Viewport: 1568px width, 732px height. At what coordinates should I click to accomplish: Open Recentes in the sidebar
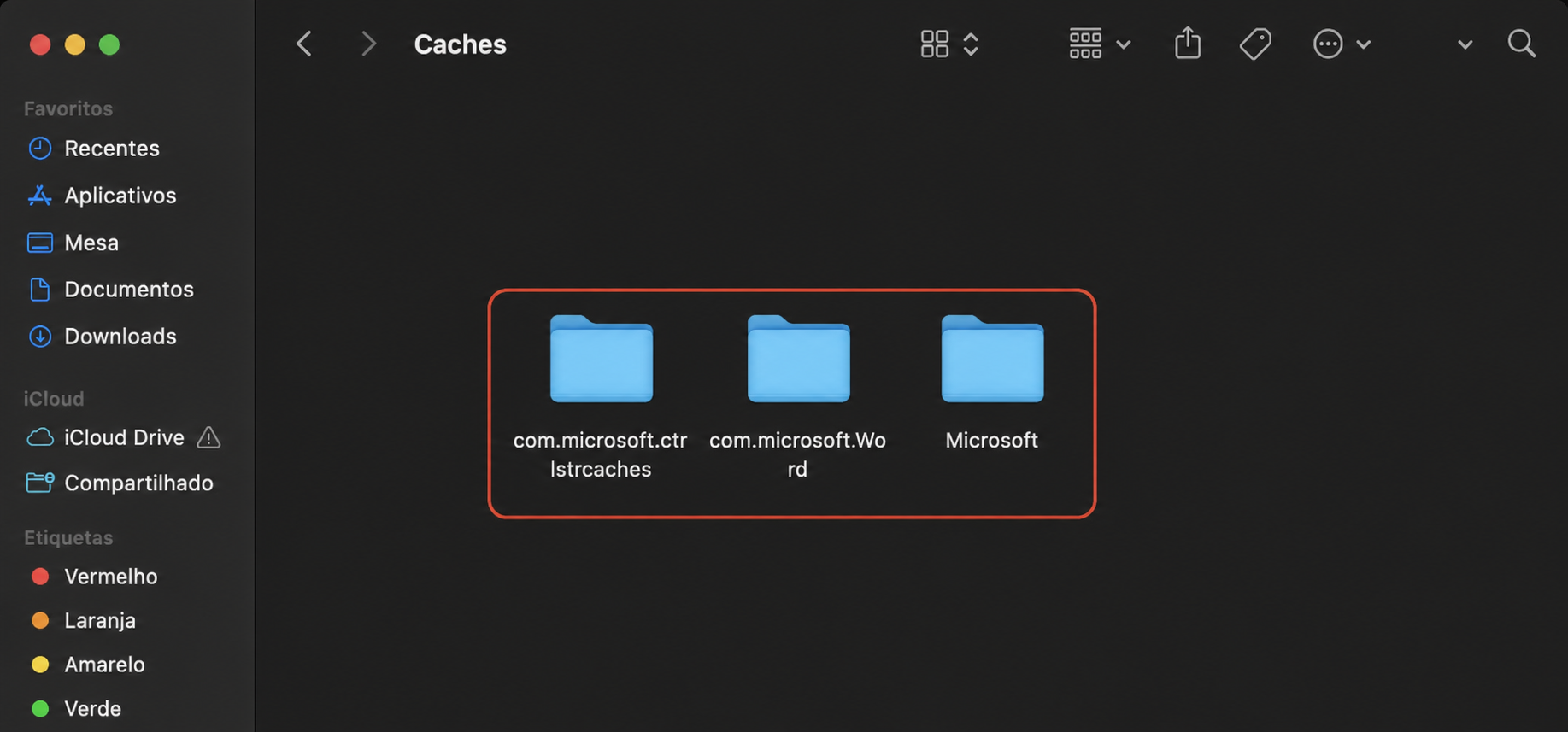click(112, 149)
